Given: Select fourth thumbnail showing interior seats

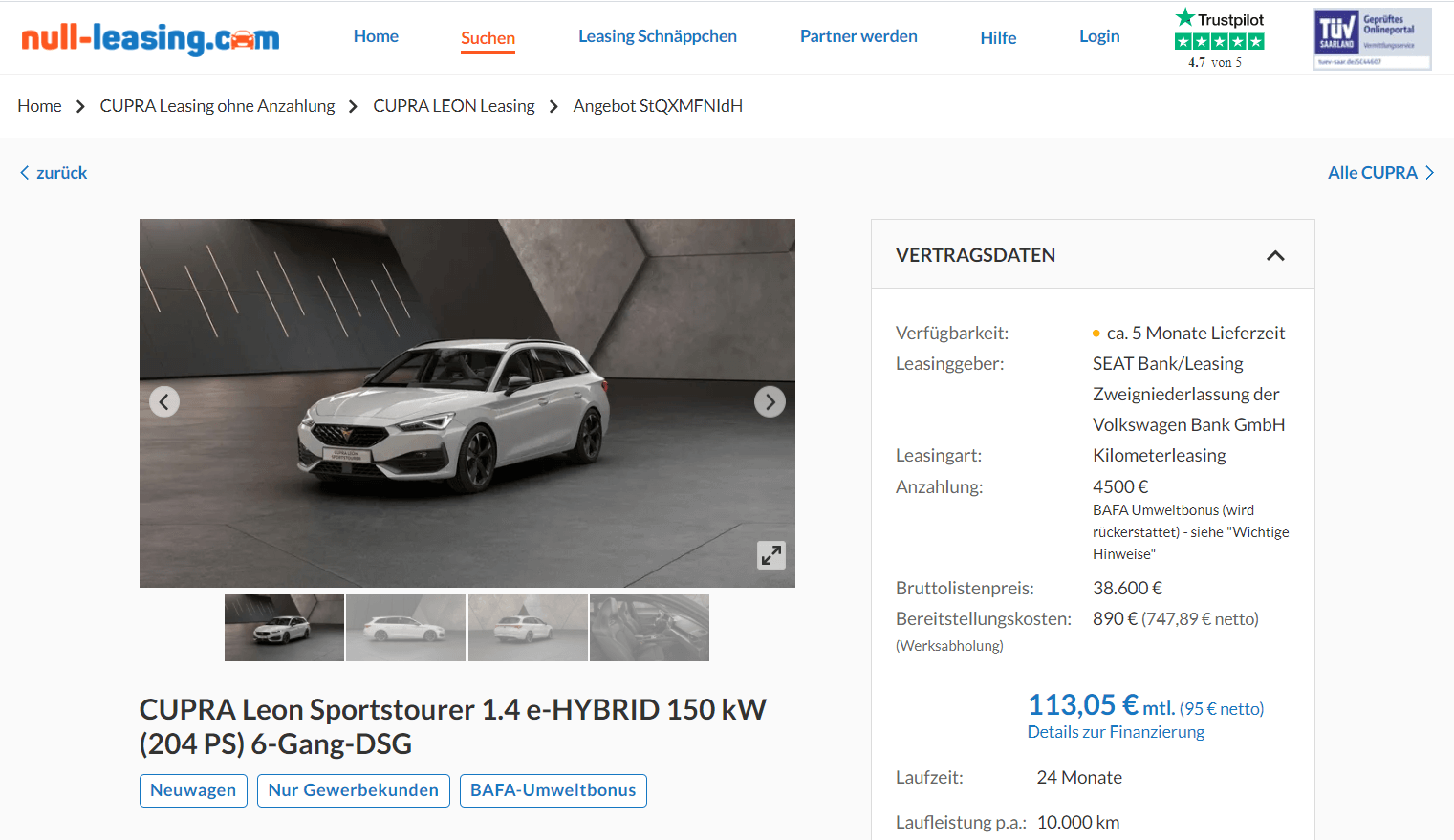Looking at the screenshot, I should tap(649, 628).
